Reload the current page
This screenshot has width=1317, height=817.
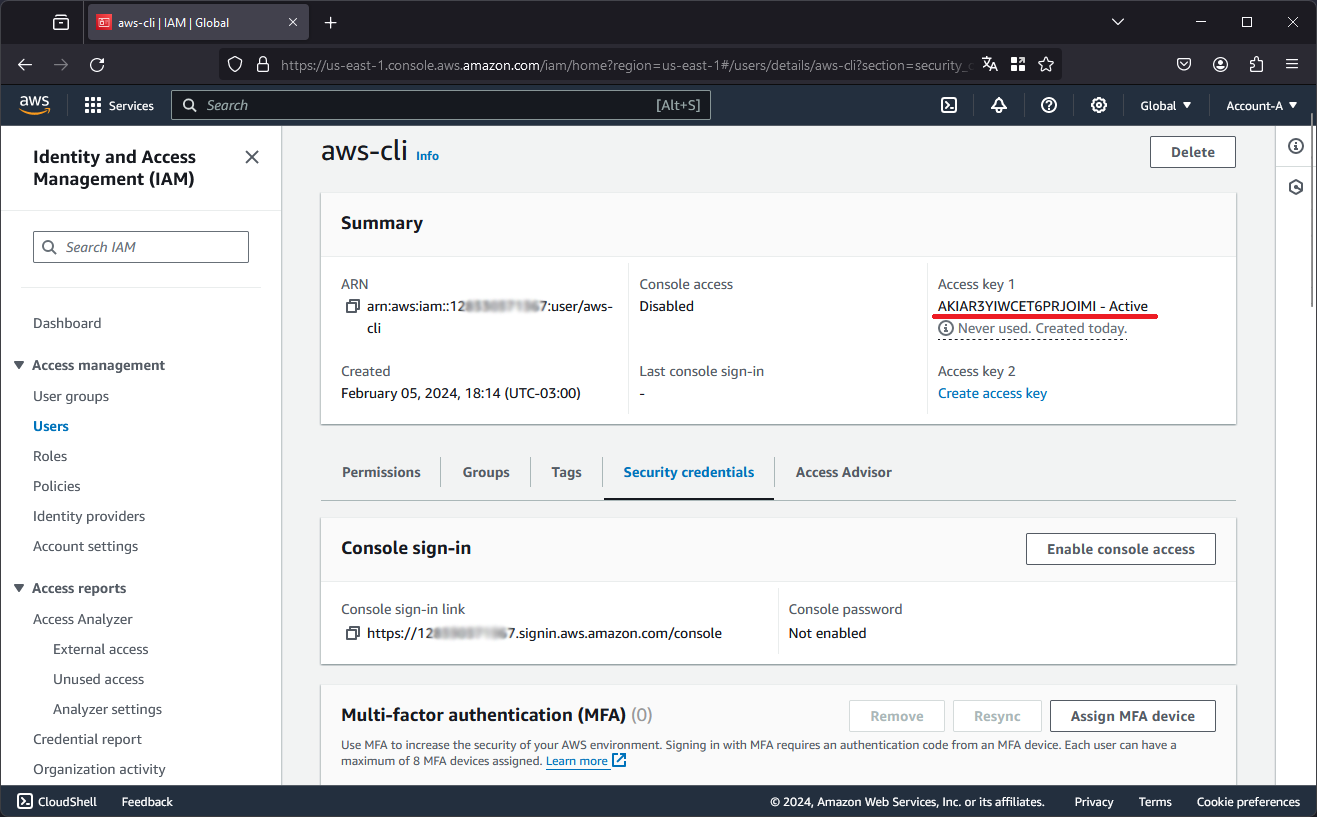97,64
